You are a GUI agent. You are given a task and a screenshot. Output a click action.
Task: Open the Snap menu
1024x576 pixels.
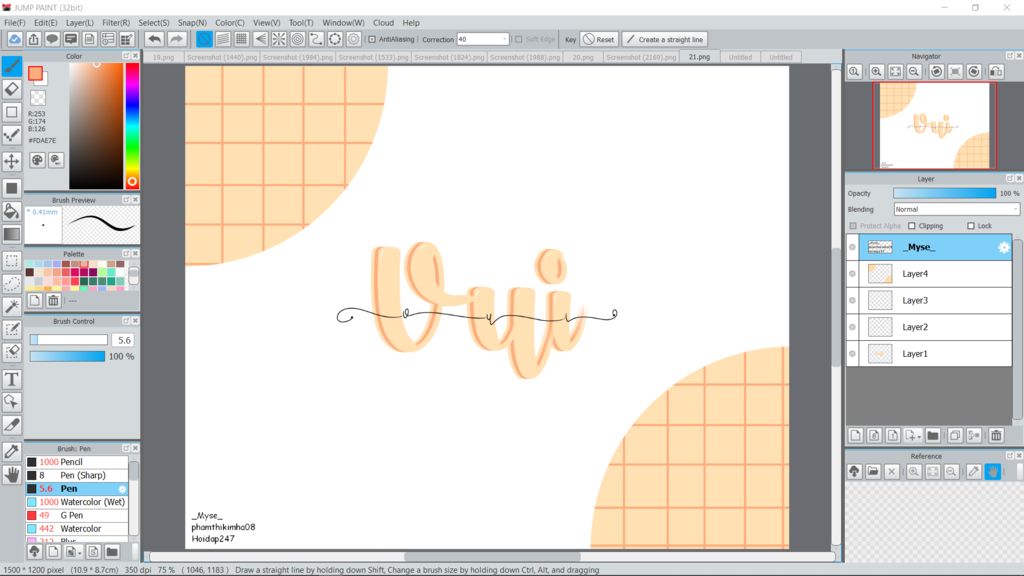[x=192, y=22]
